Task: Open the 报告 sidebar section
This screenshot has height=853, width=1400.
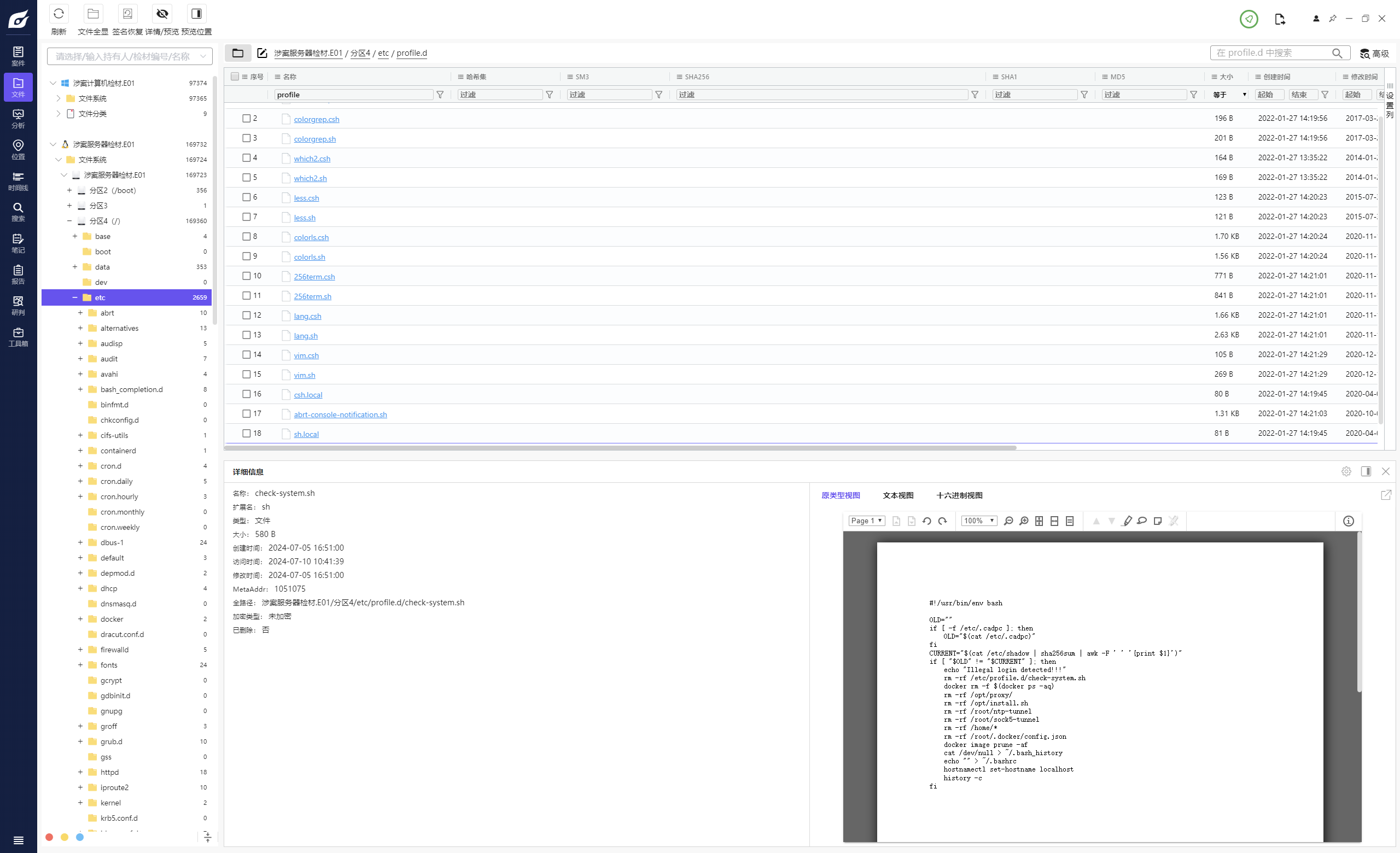Action: 18,275
